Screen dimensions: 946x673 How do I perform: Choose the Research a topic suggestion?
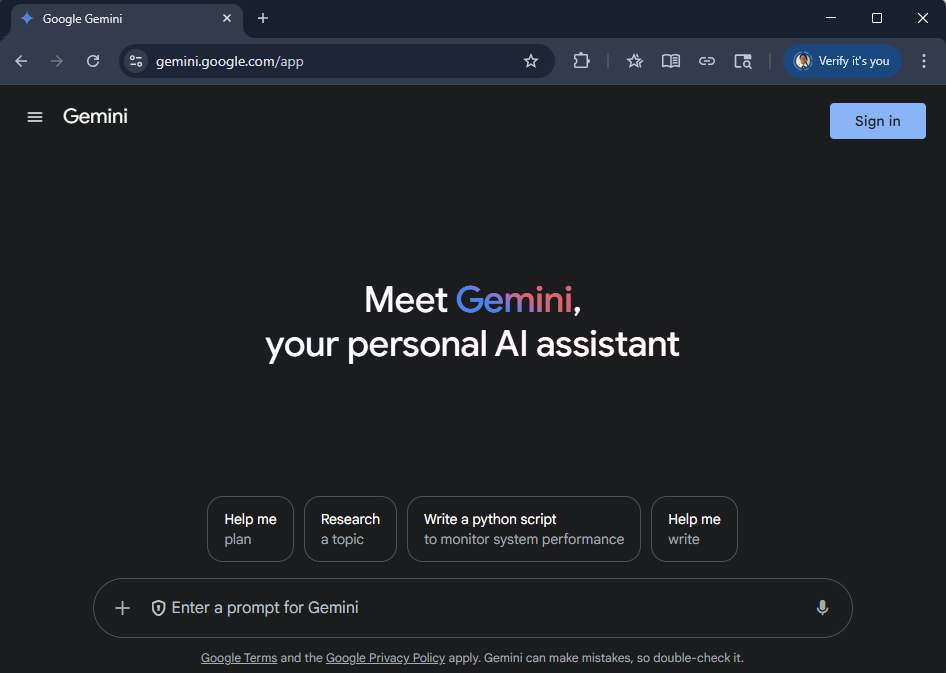(350, 529)
